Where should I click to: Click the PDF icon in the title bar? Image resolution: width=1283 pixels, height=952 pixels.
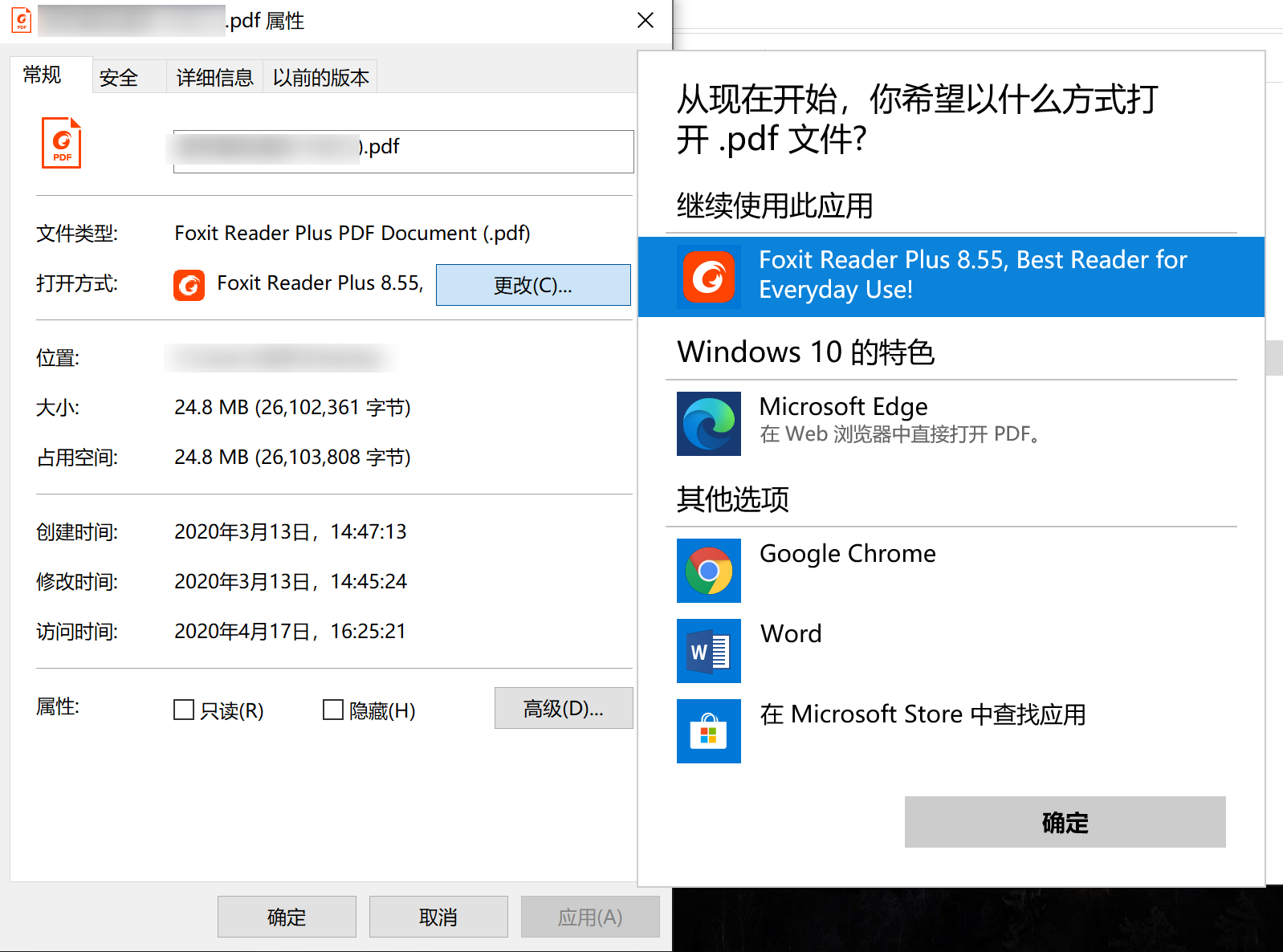point(22,20)
